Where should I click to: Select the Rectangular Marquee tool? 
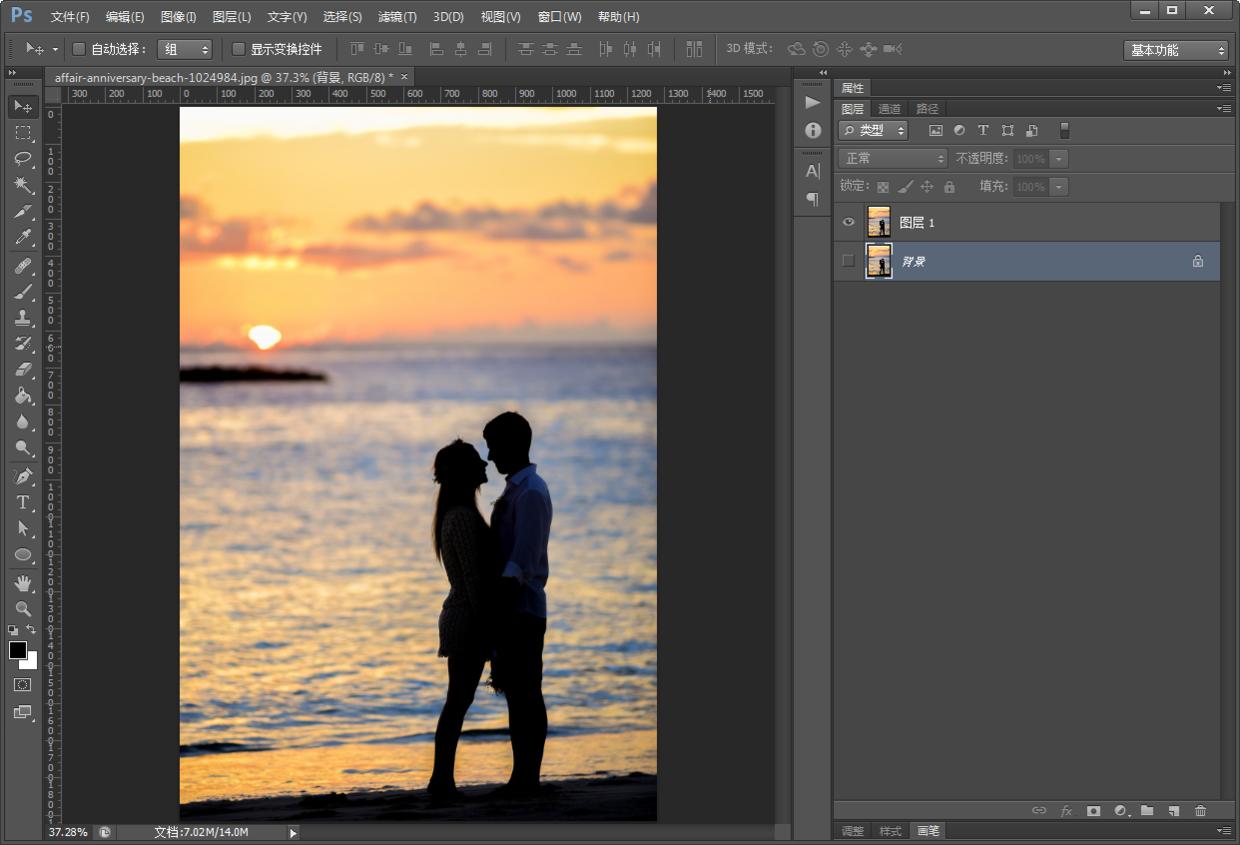(23, 133)
